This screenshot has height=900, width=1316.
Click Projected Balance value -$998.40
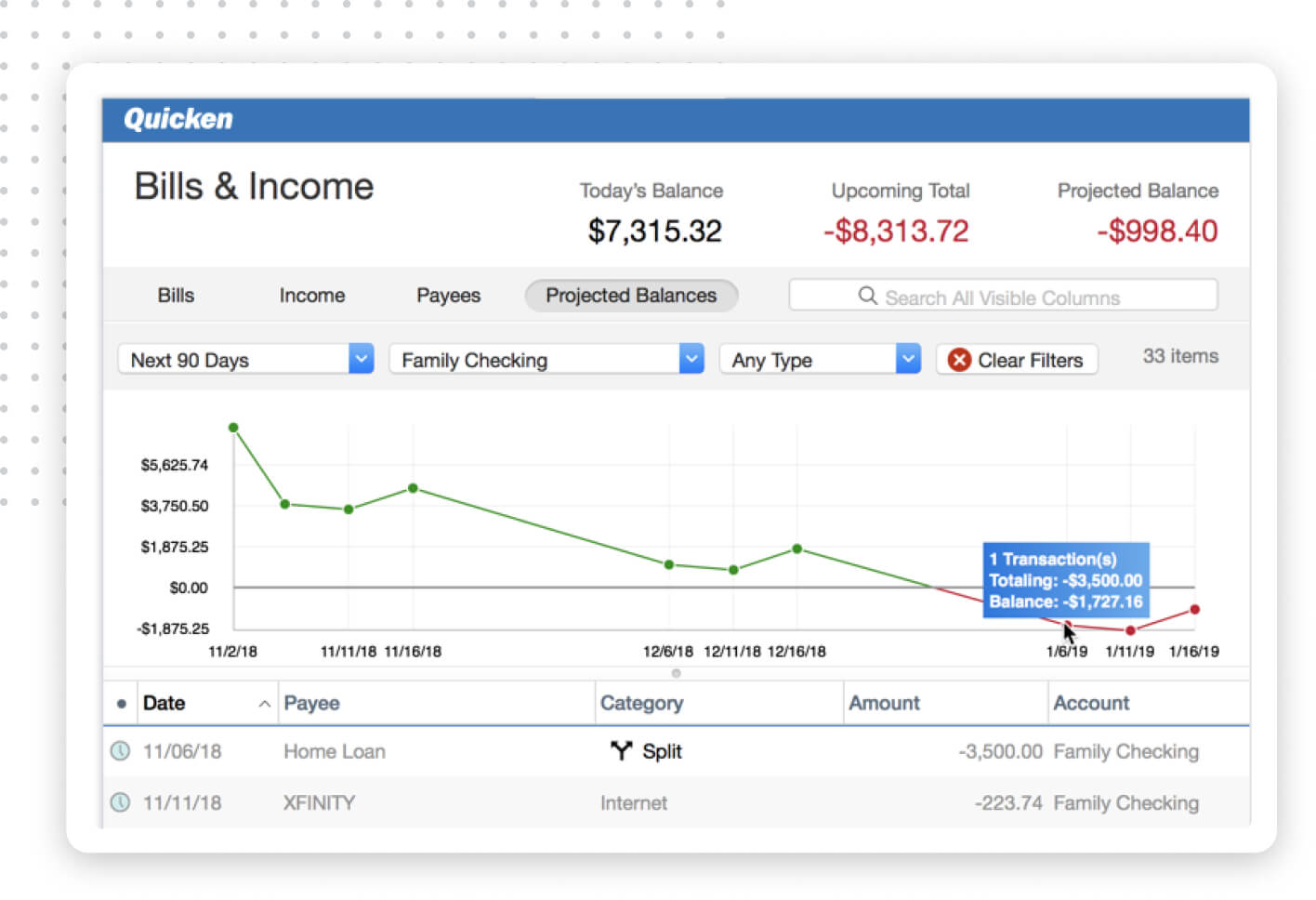[x=1157, y=231]
